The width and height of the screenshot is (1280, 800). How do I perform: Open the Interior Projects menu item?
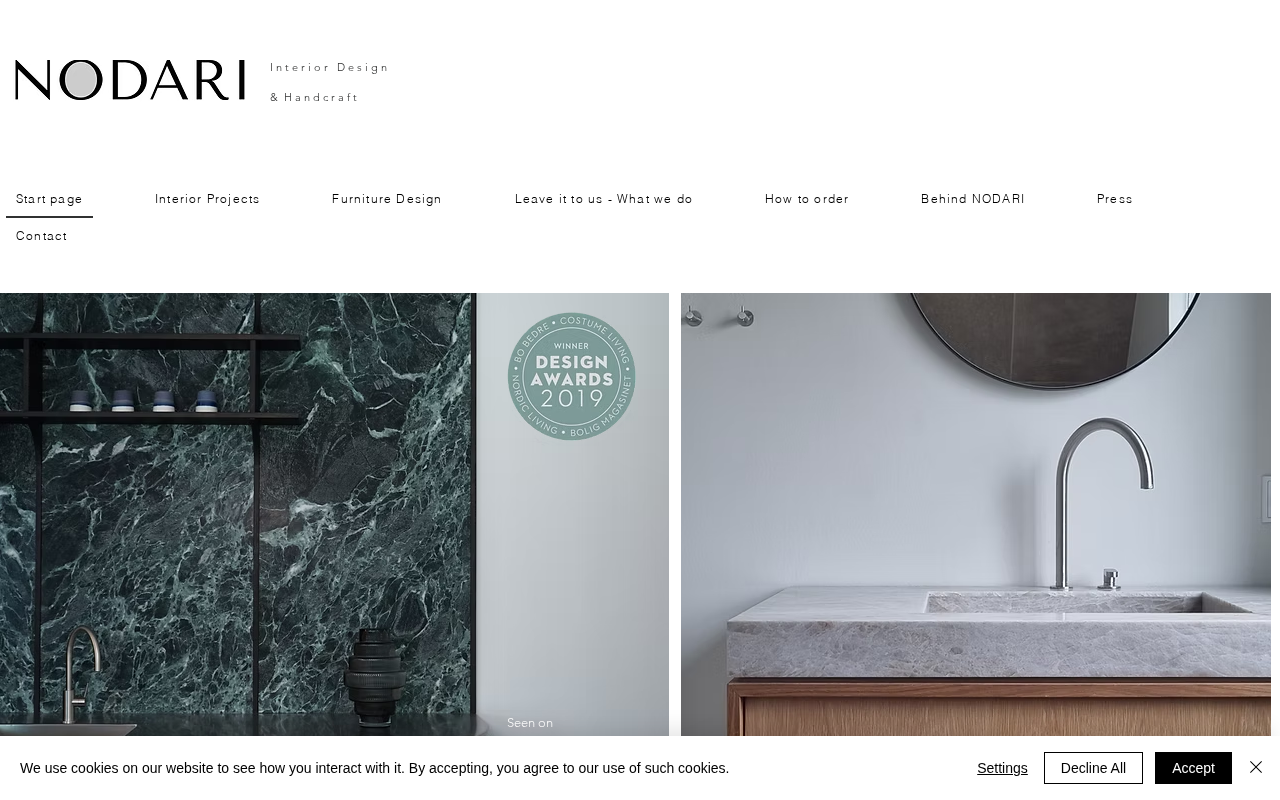click(207, 199)
